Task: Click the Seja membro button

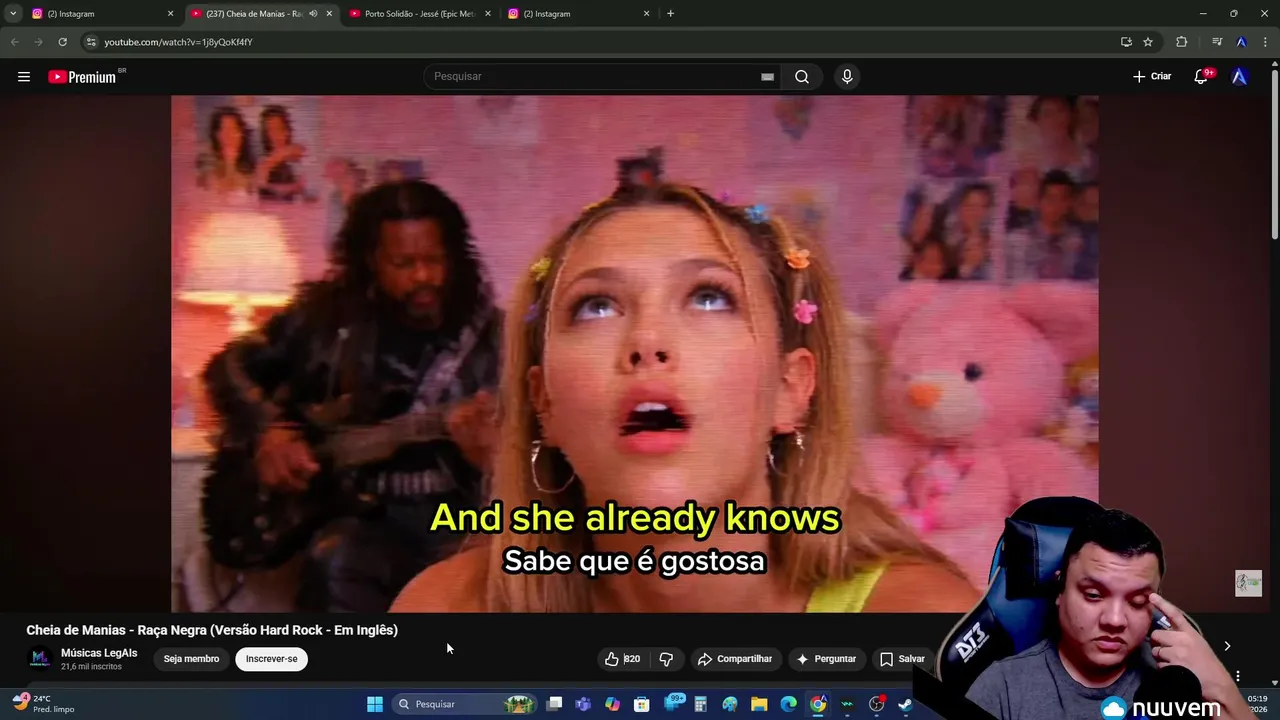Action: point(191,659)
